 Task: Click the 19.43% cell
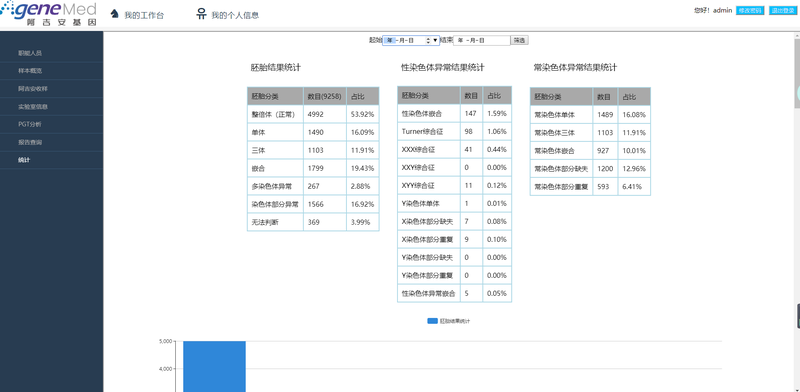click(363, 168)
